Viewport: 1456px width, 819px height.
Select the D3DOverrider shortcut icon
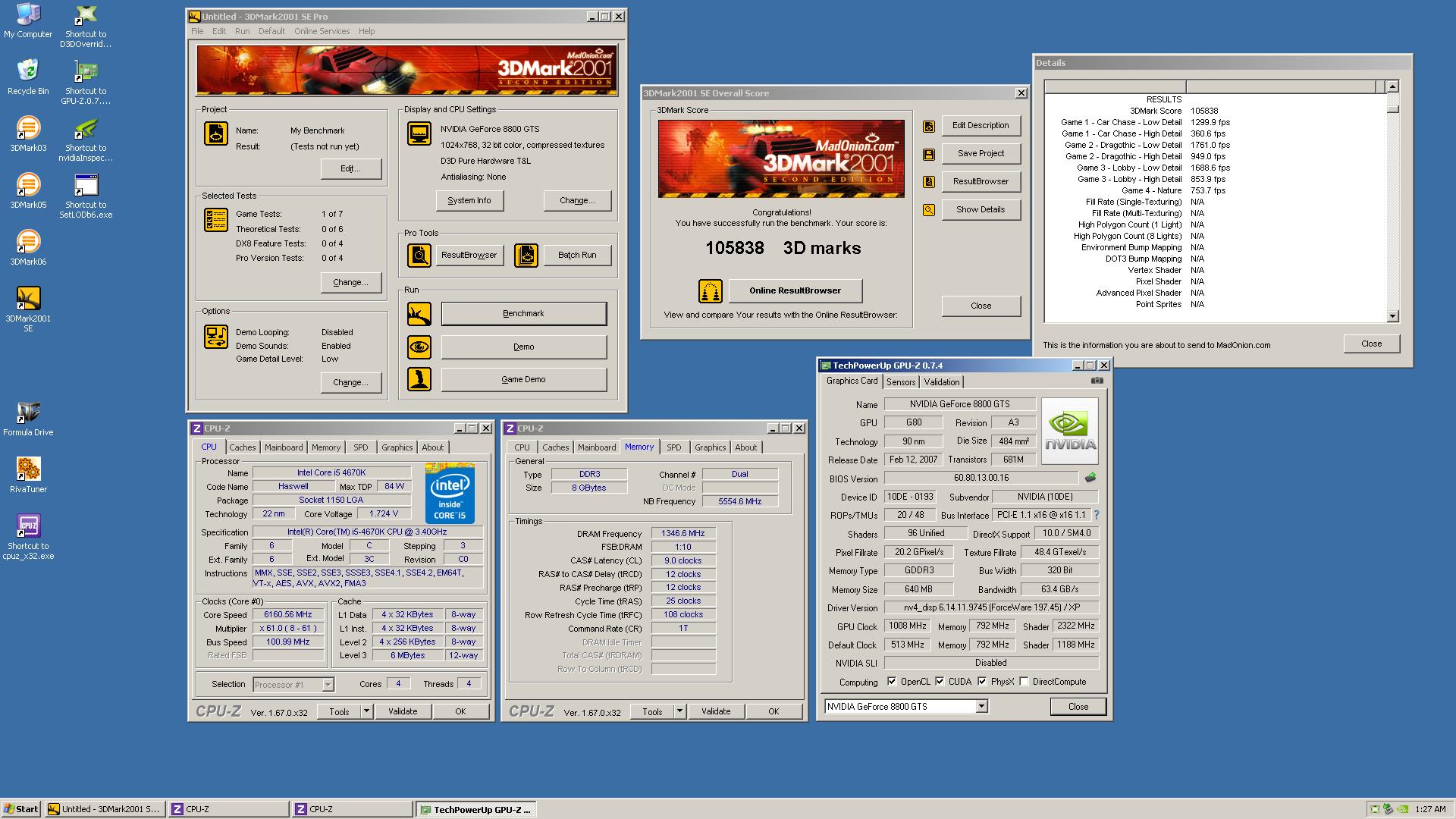pyautogui.click(x=86, y=25)
